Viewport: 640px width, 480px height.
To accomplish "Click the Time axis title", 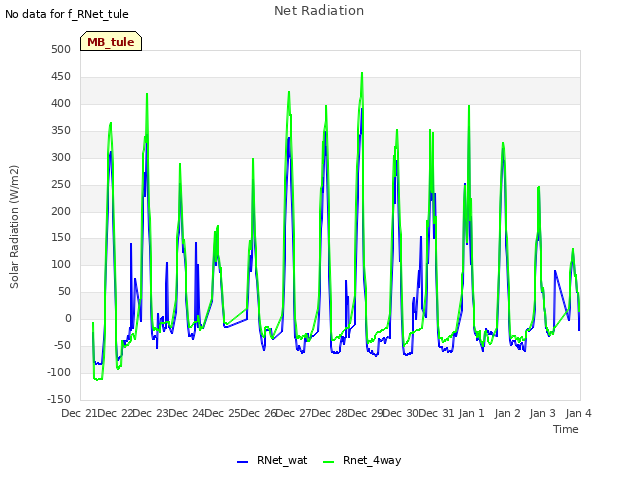I will click(x=566, y=429).
